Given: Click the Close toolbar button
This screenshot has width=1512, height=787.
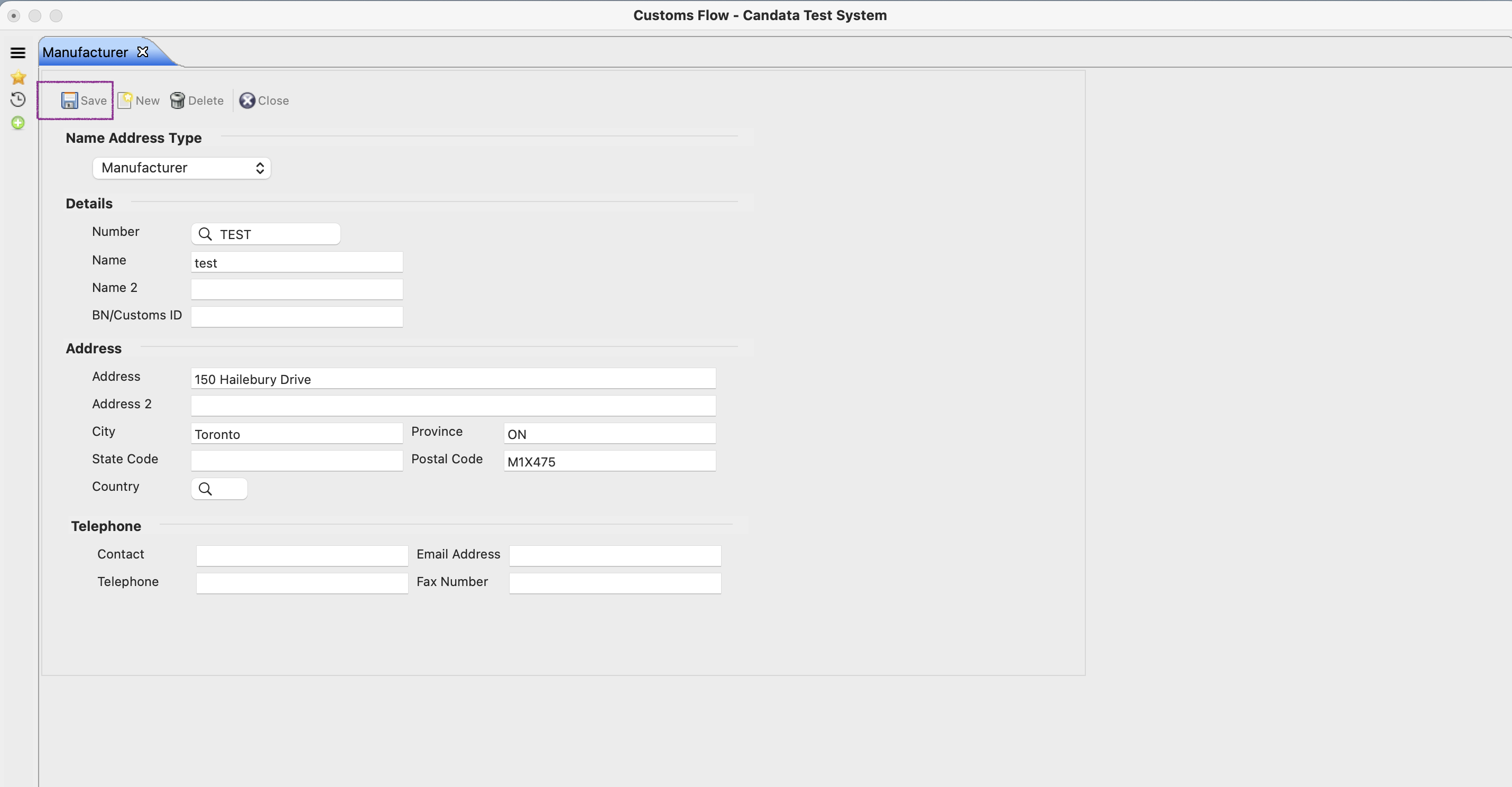Looking at the screenshot, I should click(264, 100).
